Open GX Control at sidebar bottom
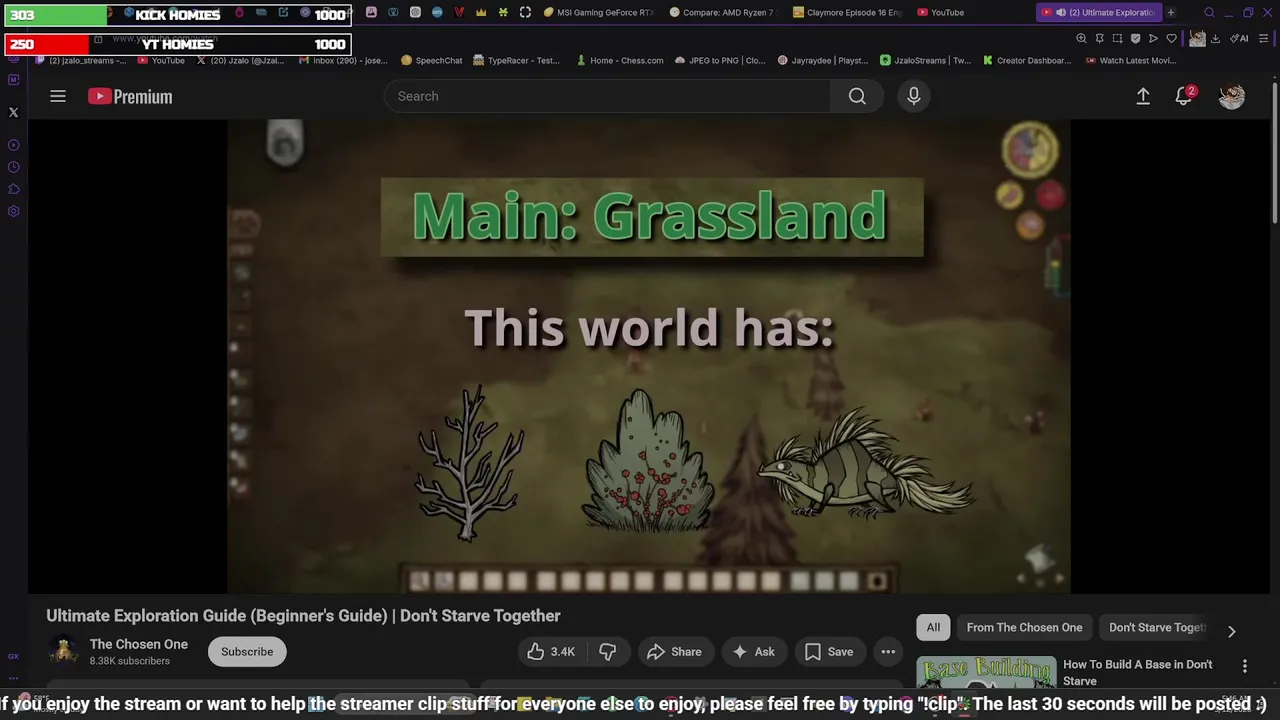The width and height of the screenshot is (1280, 720). pos(13,656)
